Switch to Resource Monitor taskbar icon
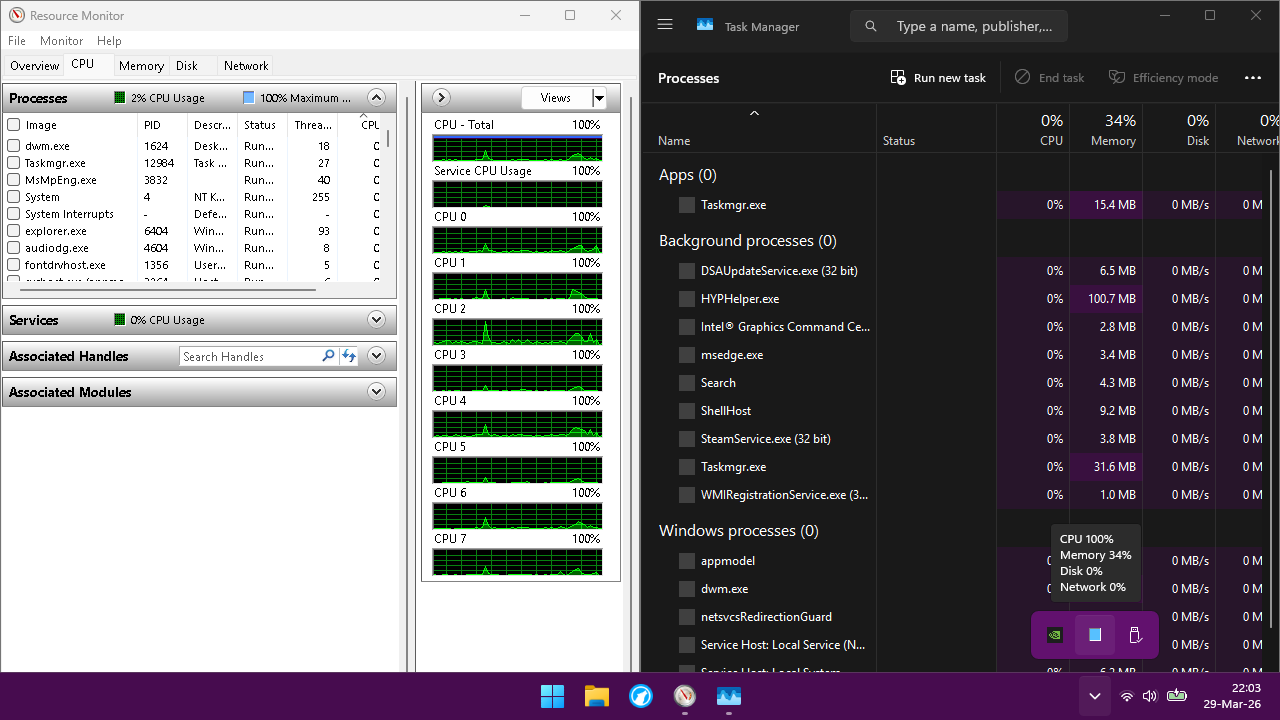The height and width of the screenshot is (720, 1280). (685, 696)
